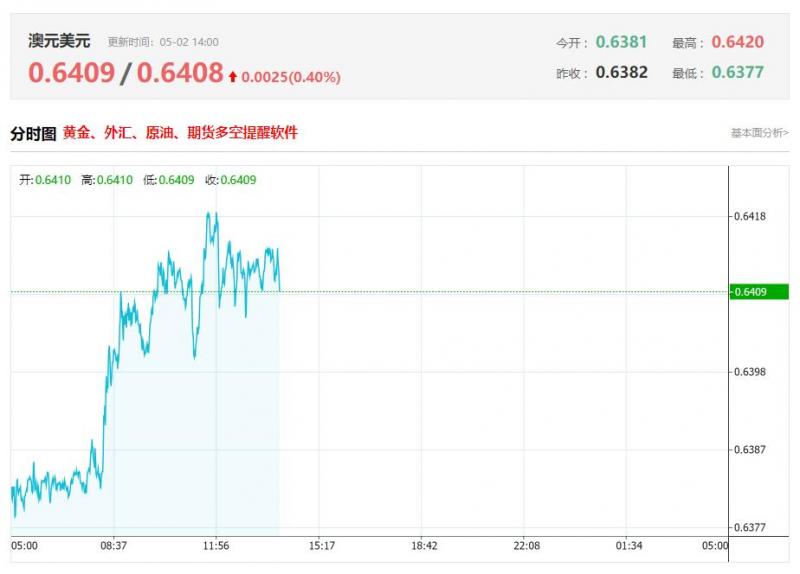The width and height of the screenshot is (800, 574).
Task: Click the 11:56 time axis label
Action: click(216, 546)
